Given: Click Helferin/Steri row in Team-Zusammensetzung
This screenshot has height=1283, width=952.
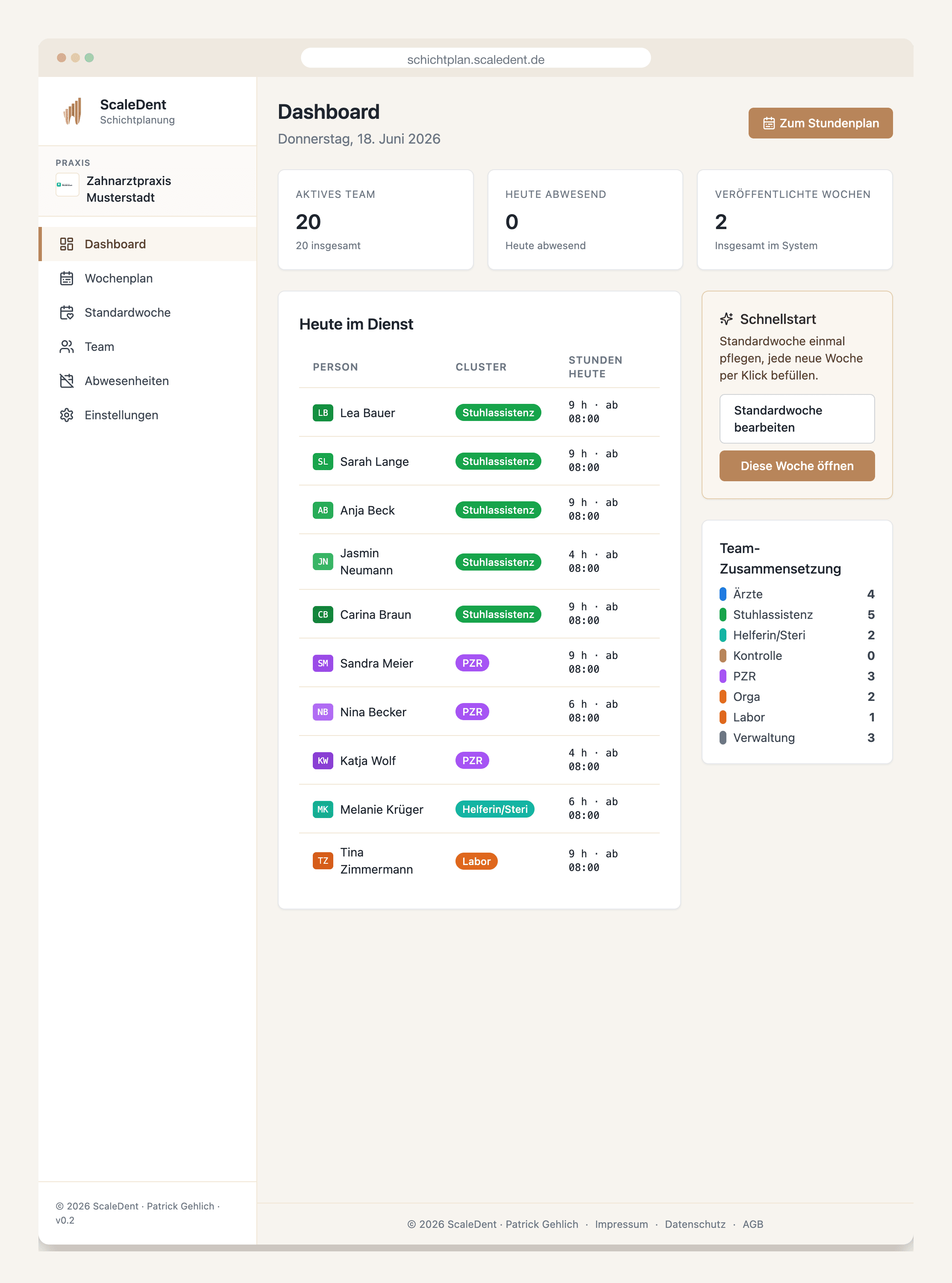Looking at the screenshot, I should pos(797,635).
